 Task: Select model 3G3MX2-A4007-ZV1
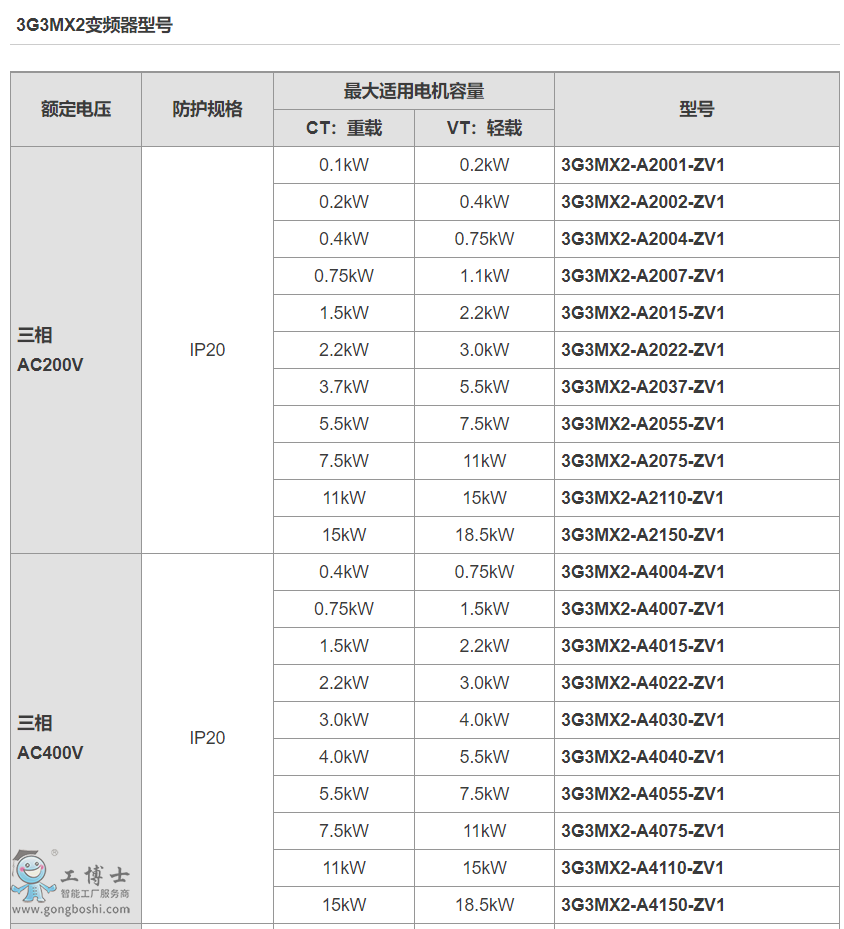pyautogui.click(x=643, y=608)
